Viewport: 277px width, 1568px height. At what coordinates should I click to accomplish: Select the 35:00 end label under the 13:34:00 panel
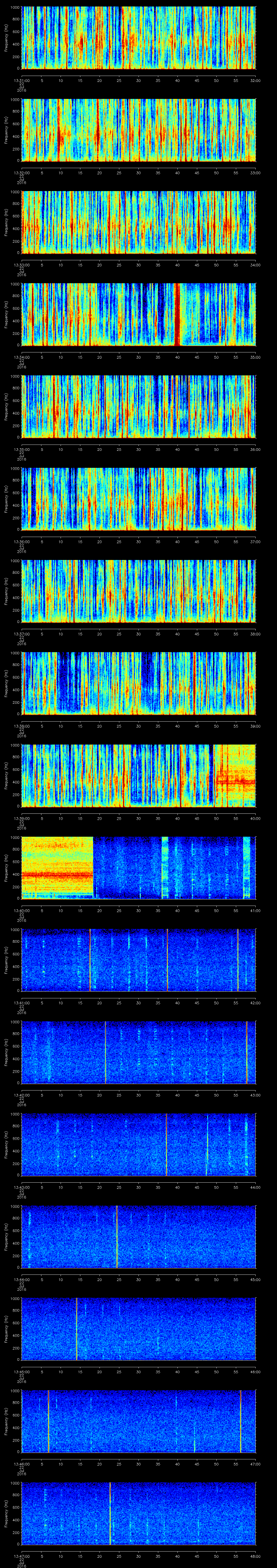tap(255, 357)
